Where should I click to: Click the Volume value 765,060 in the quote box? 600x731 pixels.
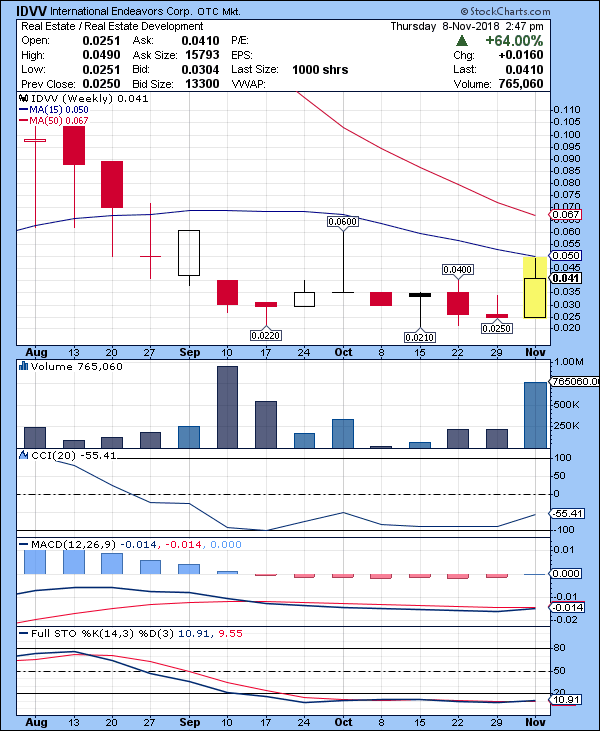(521, 84)
